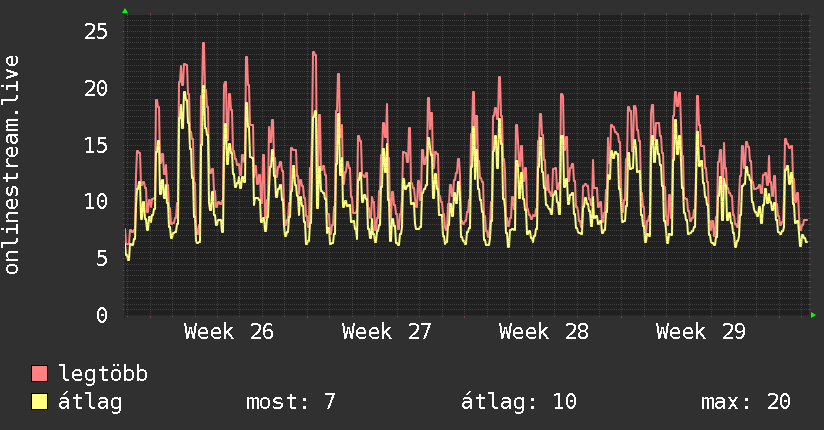824x430 pixels.
Task: Click the green arrow at end of x-axis
Action: point(813,315)
